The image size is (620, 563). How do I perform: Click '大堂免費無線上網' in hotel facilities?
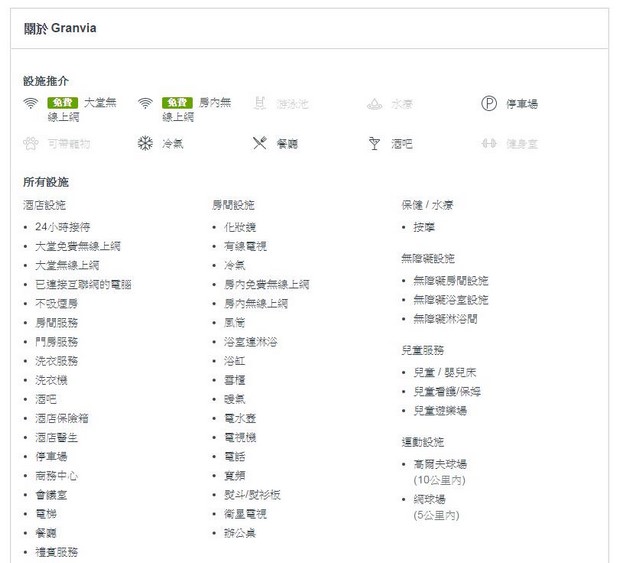pyautogui.click(x=78, y=246)
